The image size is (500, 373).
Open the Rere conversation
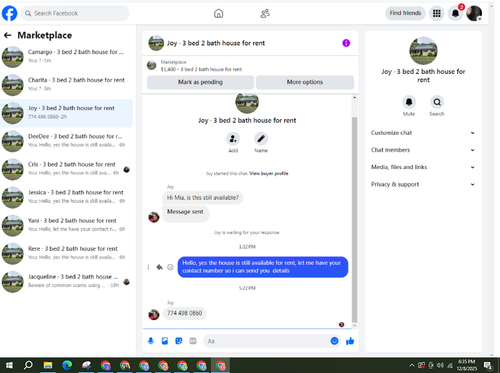67,253
